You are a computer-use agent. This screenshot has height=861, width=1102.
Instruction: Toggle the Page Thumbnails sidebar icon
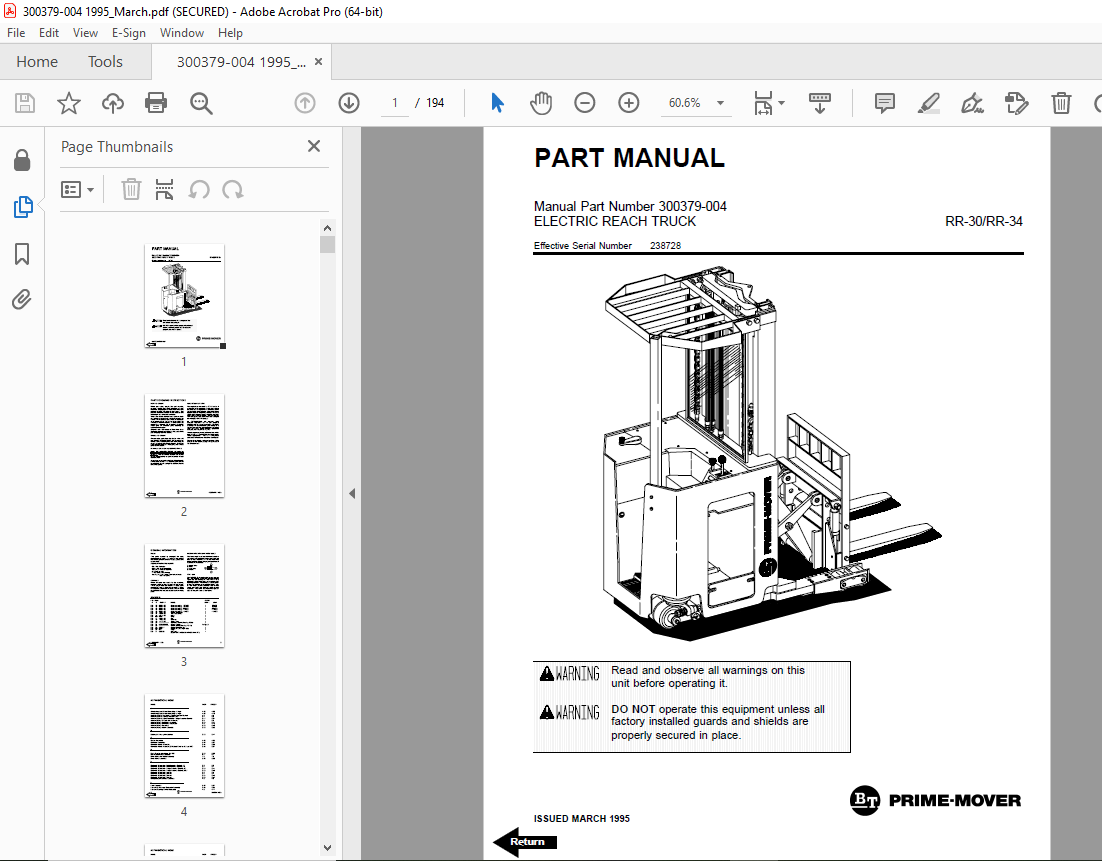pos(22,207)
